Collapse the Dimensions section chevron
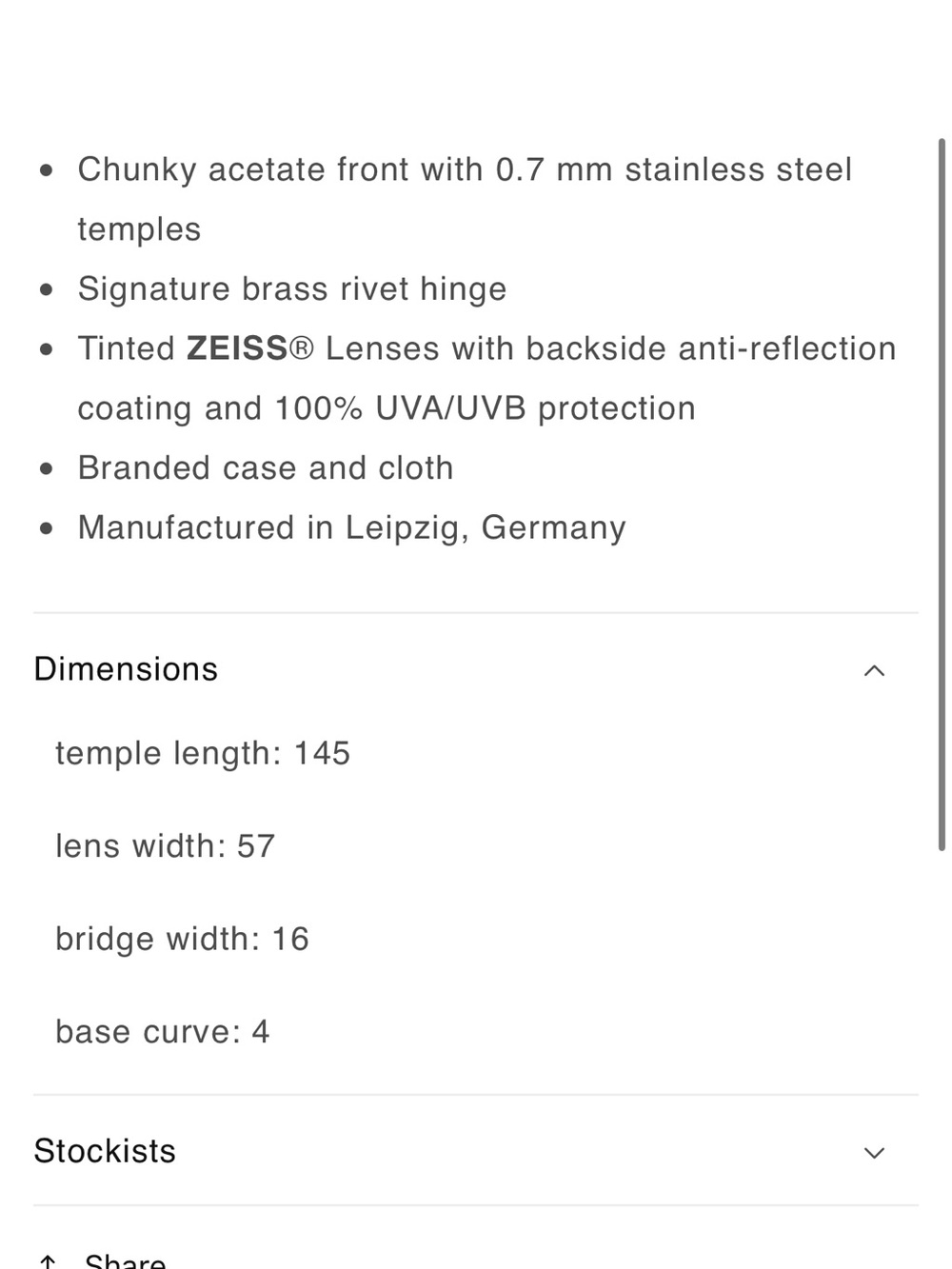952x1269 pixels. (x=874, y=671)
